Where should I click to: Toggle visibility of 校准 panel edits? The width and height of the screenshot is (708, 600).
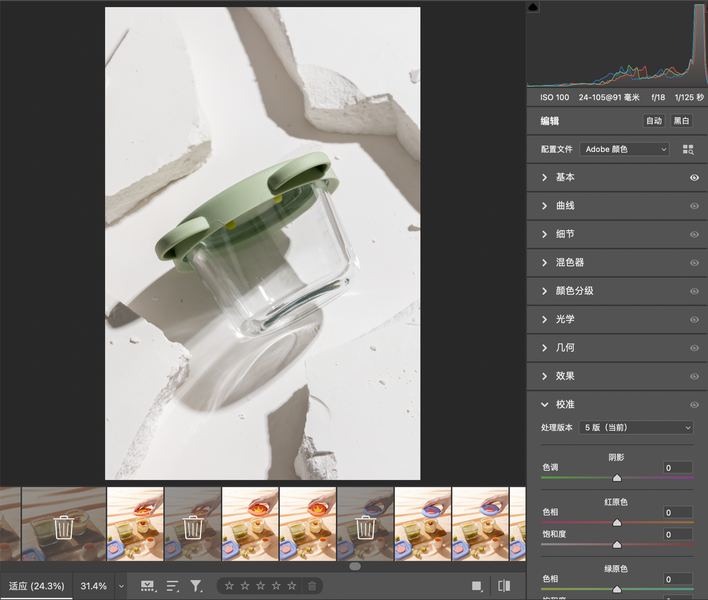694,405
